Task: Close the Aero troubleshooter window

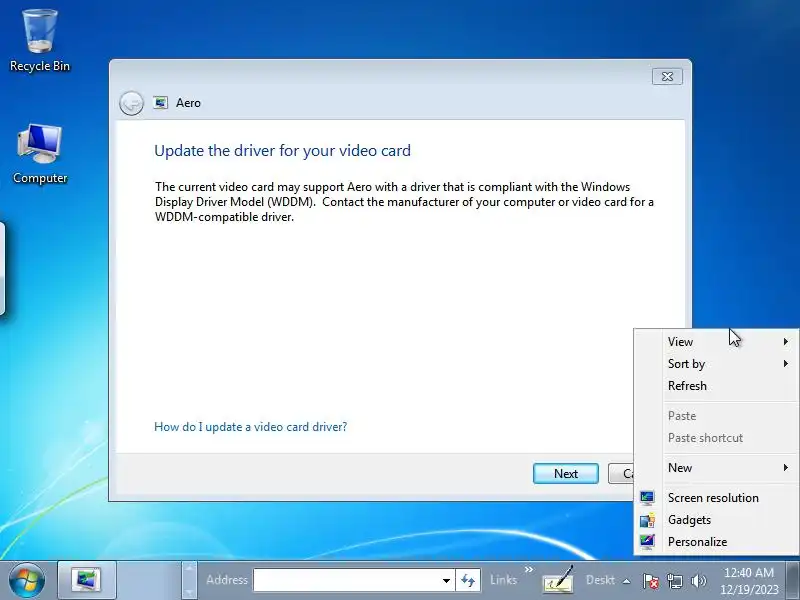Action: (x=667, y=77)
